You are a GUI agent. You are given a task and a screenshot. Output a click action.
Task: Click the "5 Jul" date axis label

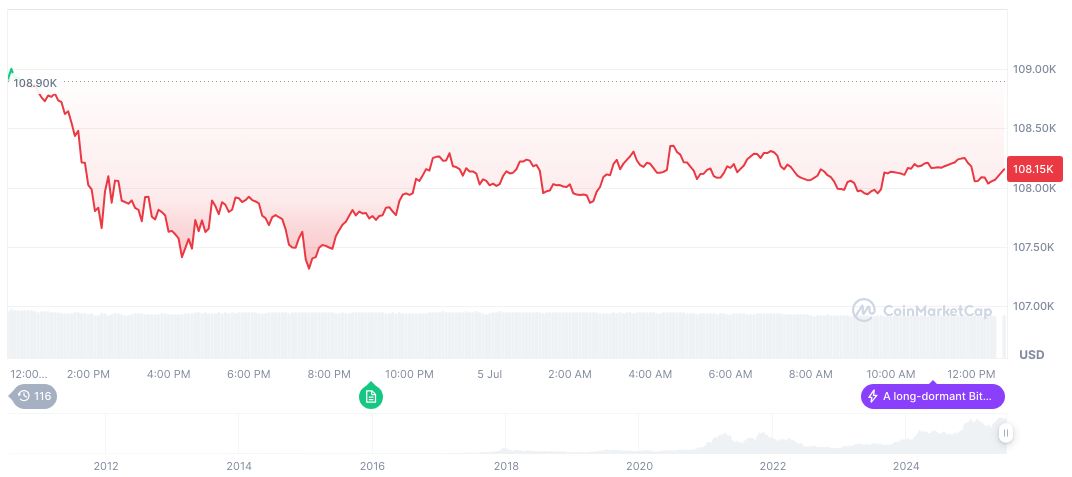tap(489, 374)
